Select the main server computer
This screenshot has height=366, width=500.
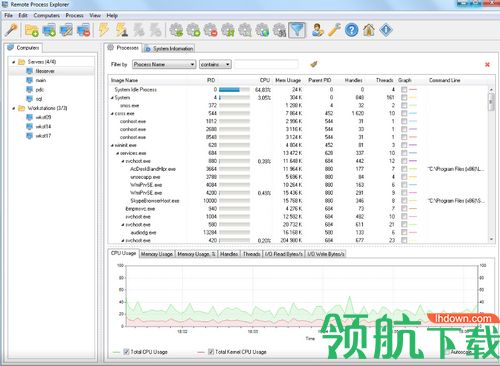pos(41,80)
